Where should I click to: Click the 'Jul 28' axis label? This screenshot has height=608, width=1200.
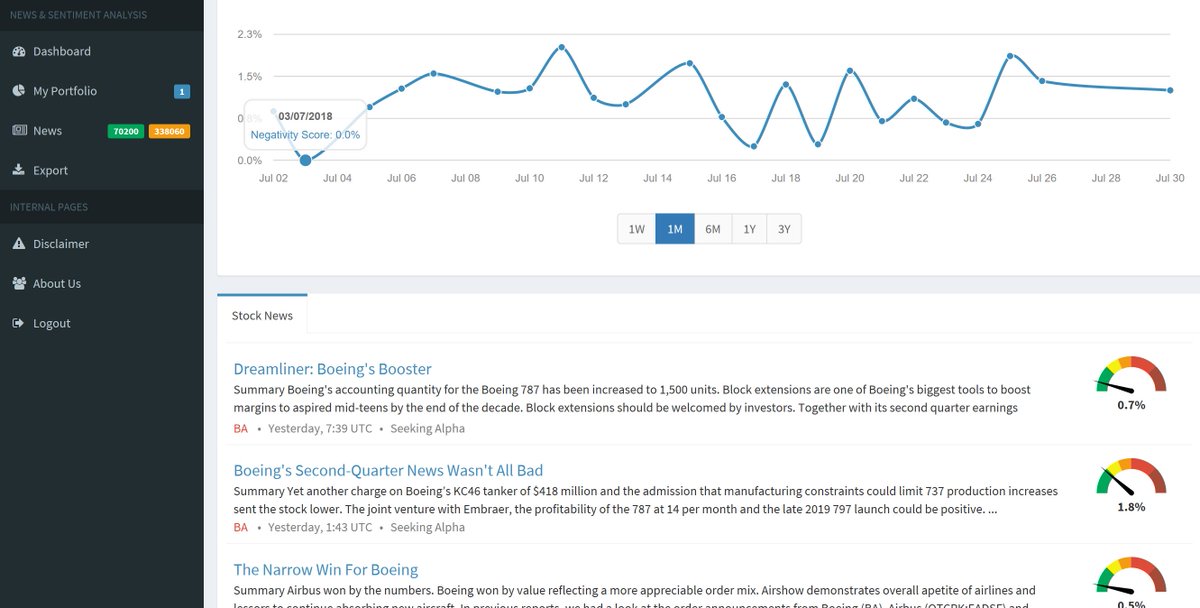[1106, 178]
